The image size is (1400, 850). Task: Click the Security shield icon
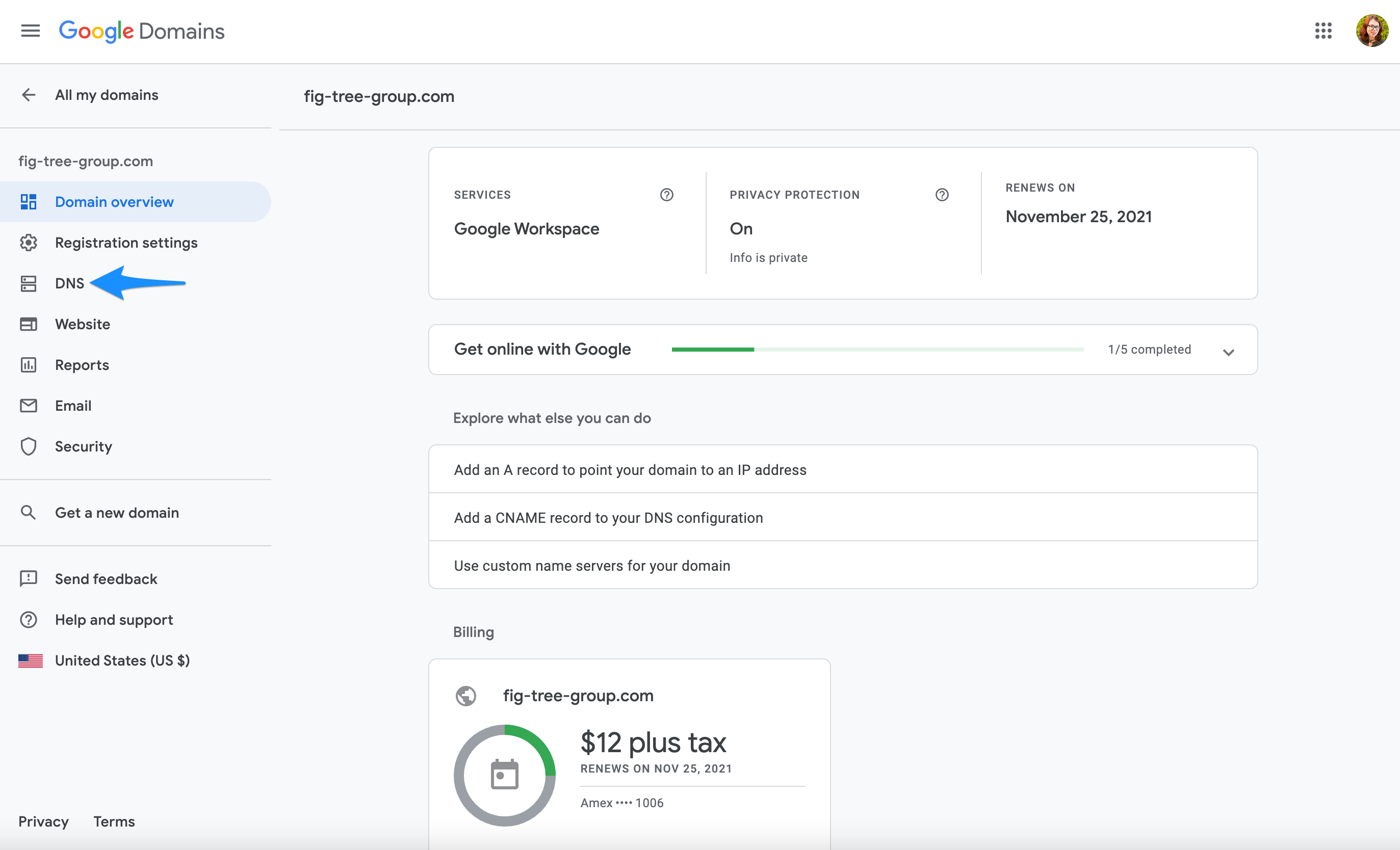tap(29, 446)
